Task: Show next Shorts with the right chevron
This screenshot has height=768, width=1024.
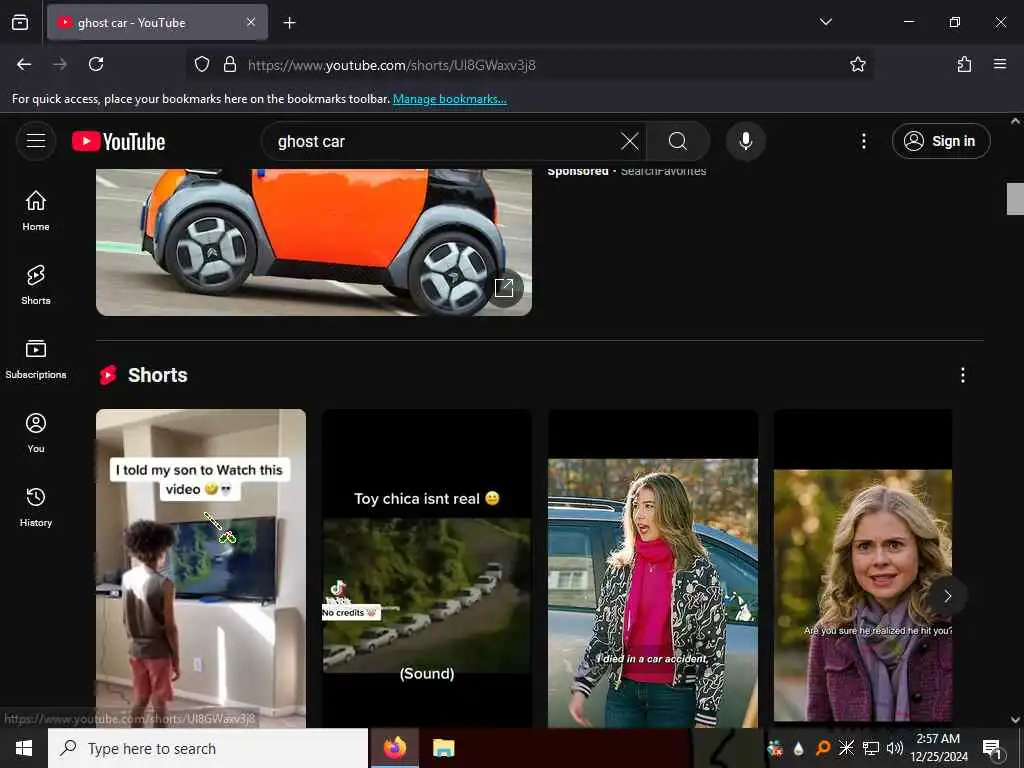Action: click(947, 596)
